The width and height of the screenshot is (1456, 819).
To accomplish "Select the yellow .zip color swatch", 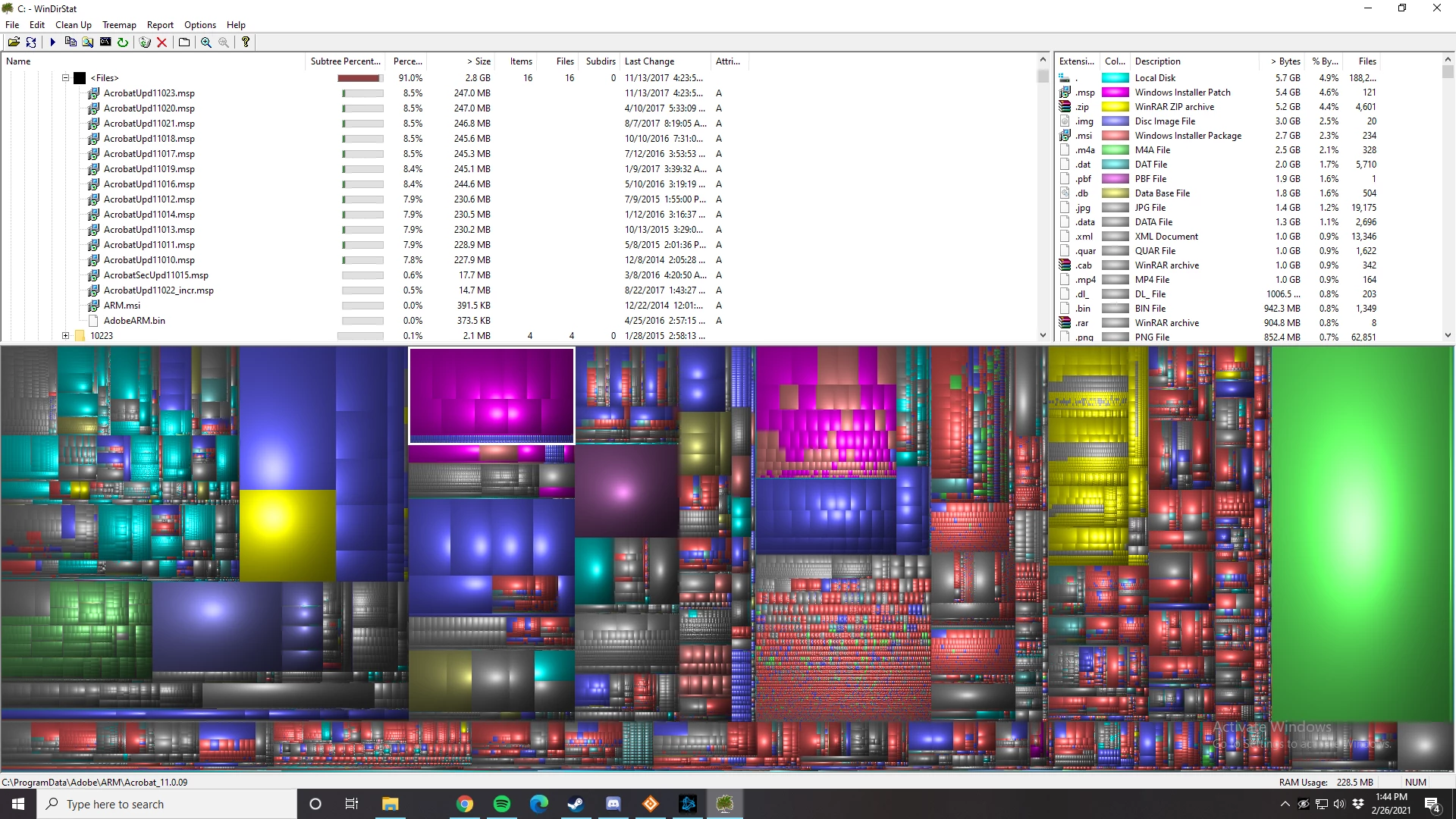I will click(x=1115, y=107).
